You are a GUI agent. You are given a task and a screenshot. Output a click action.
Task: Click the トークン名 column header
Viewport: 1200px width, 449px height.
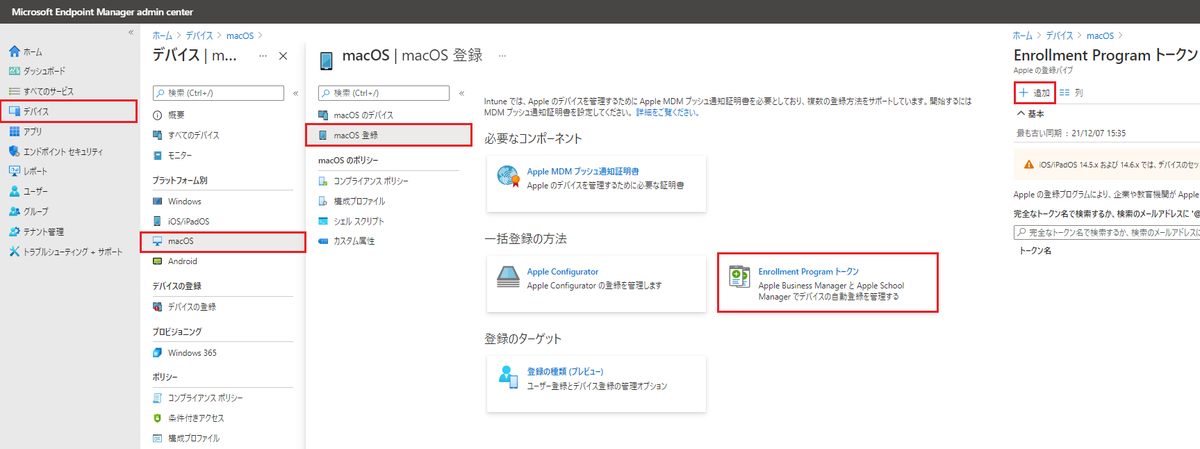point(1036,251)
